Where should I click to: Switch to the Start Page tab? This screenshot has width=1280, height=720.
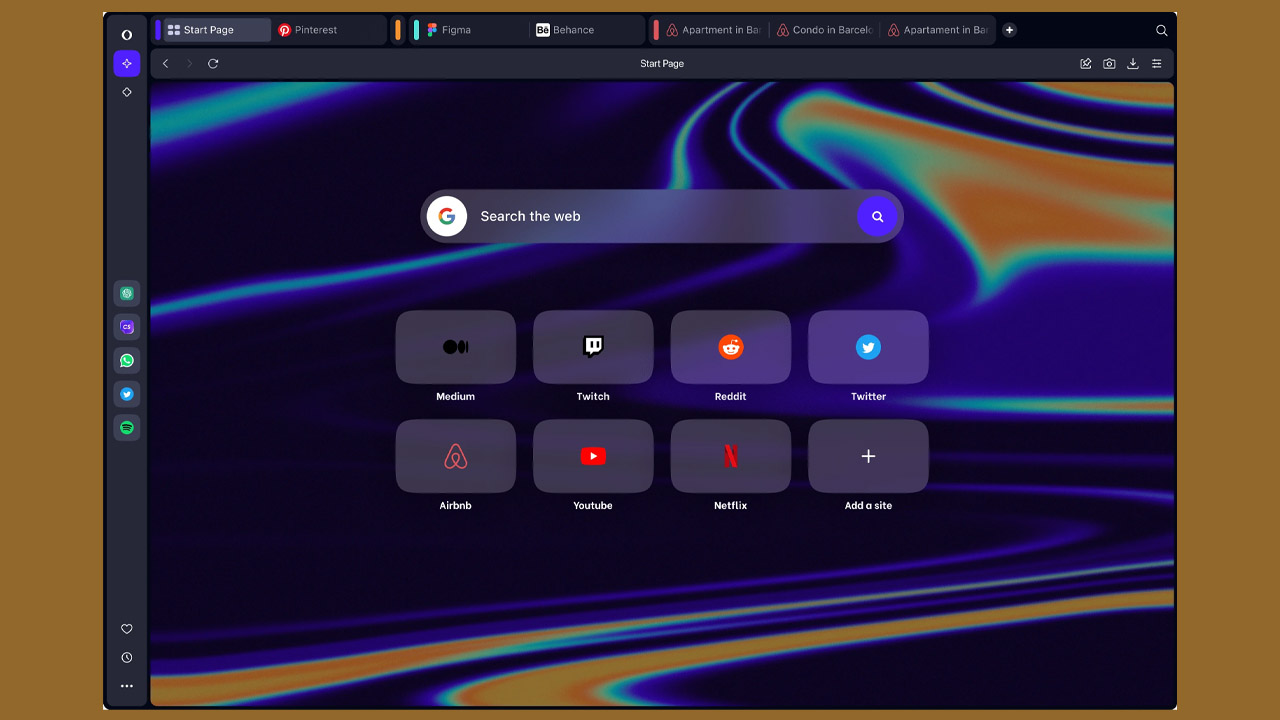[217, 30]
